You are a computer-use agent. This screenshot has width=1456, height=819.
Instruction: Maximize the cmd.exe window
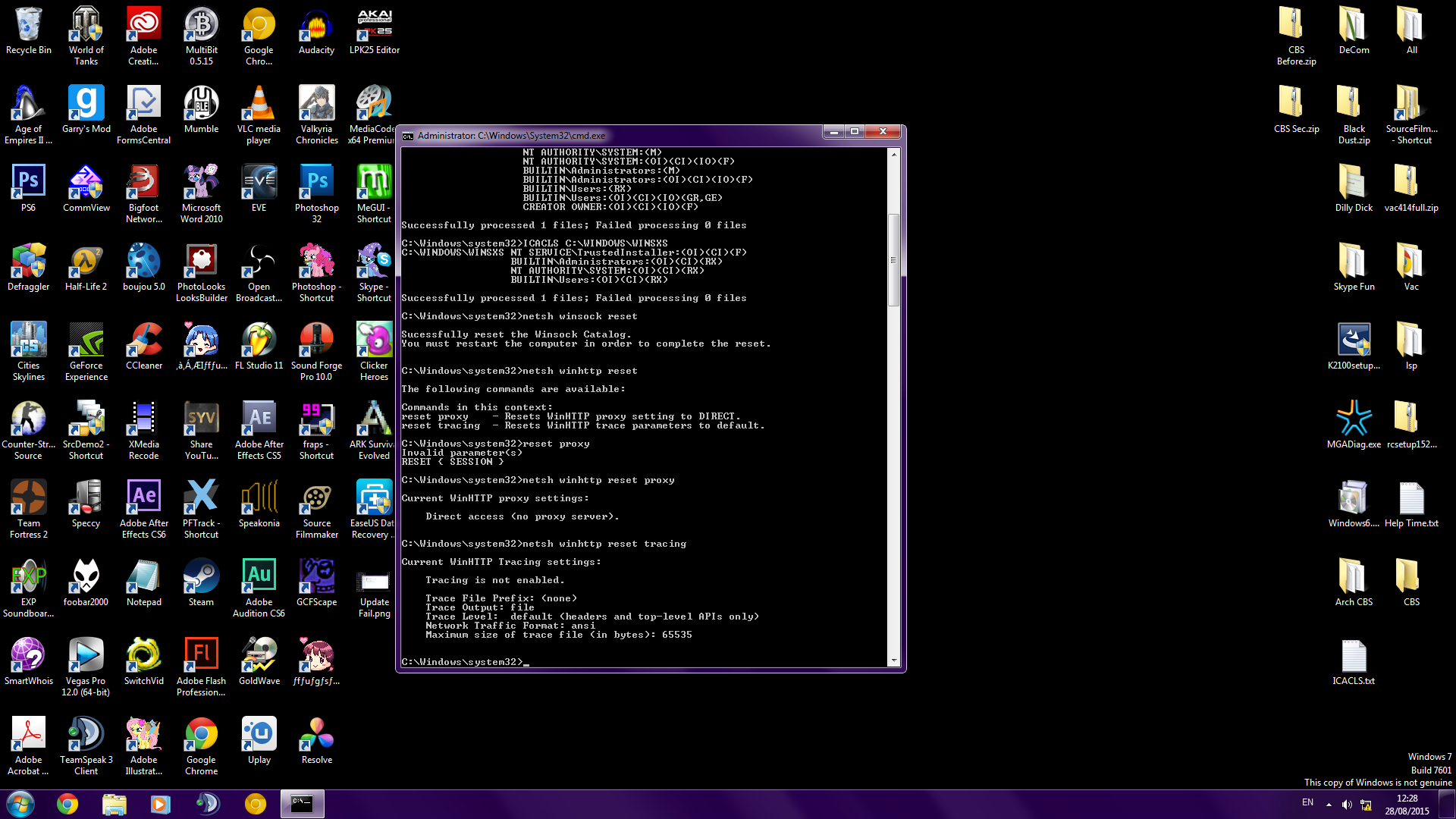click(855, 132)
